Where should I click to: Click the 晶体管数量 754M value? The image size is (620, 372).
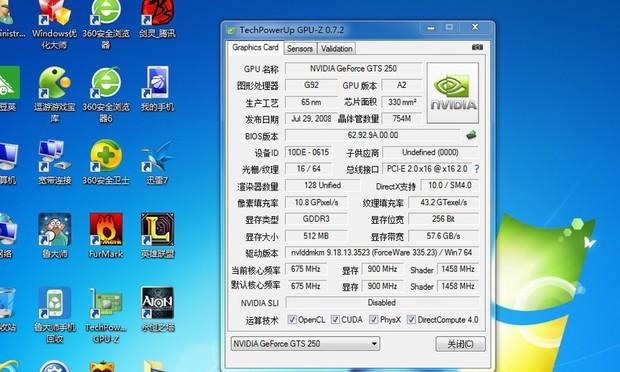[401, 119]
